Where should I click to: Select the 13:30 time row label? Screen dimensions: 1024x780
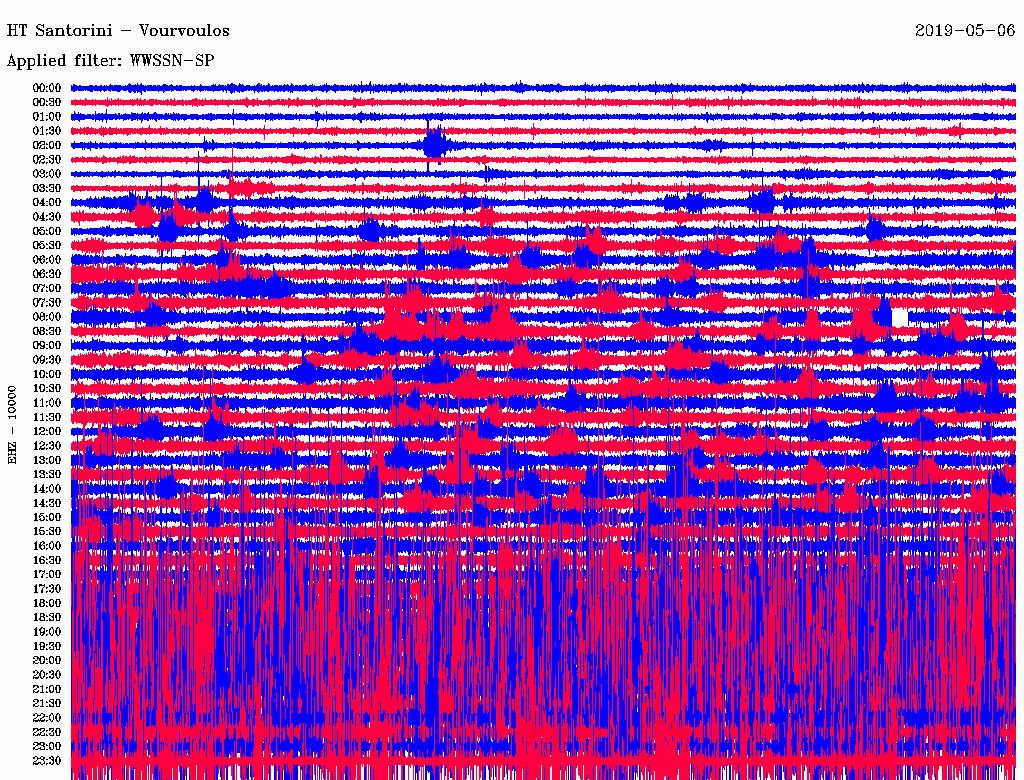[47, 474]
